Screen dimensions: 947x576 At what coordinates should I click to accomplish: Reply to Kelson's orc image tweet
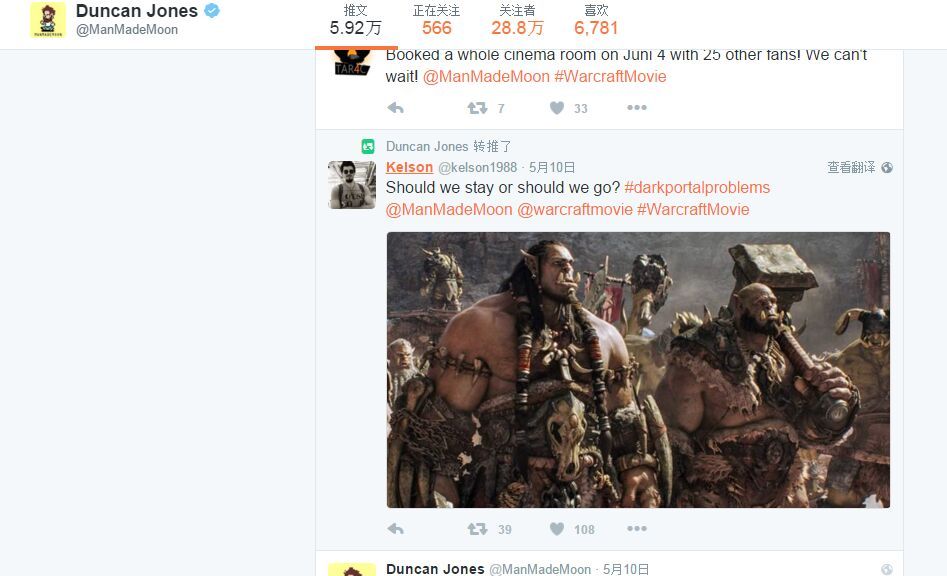point(396,529)
